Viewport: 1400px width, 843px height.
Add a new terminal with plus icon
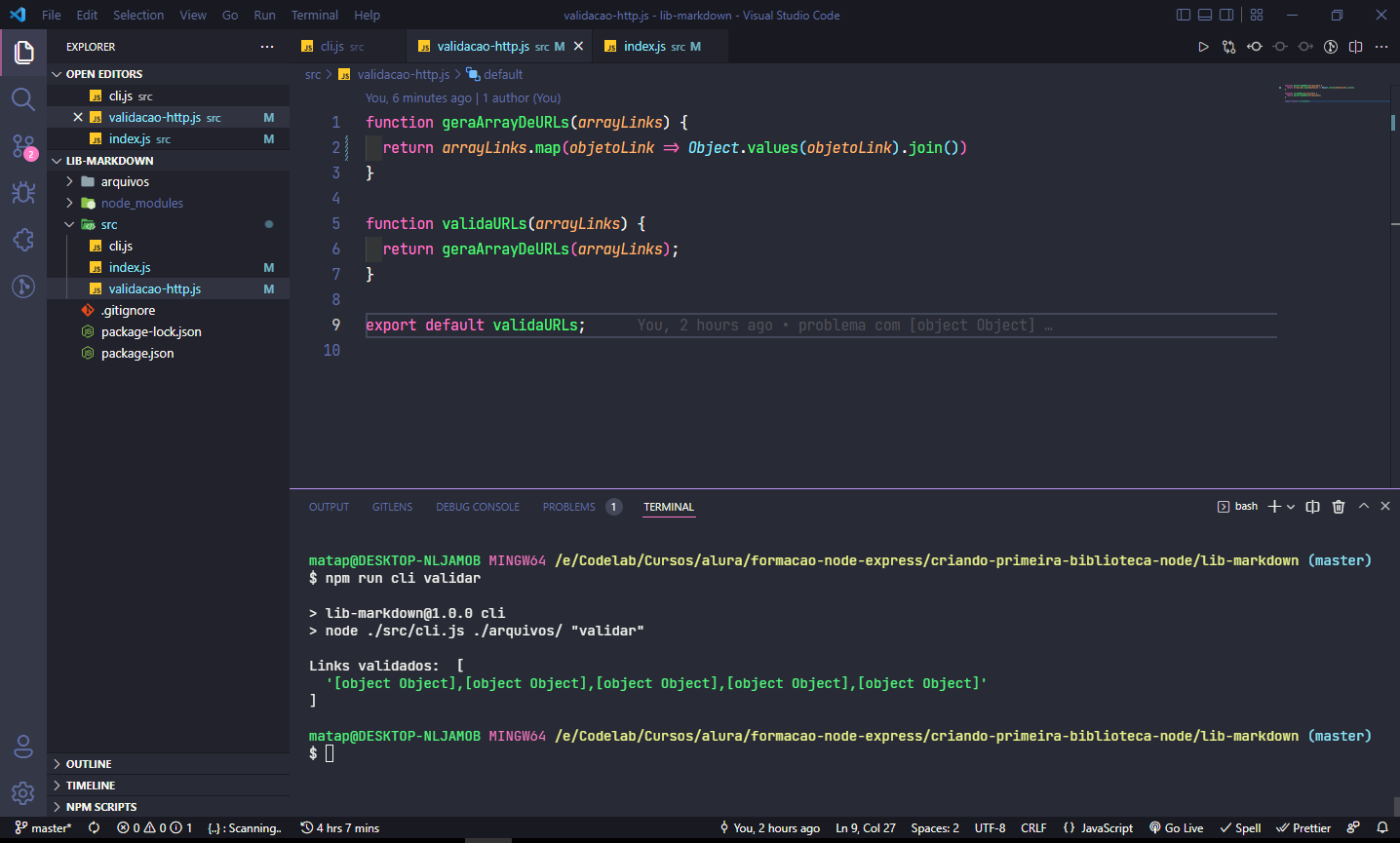[1274, 507]
